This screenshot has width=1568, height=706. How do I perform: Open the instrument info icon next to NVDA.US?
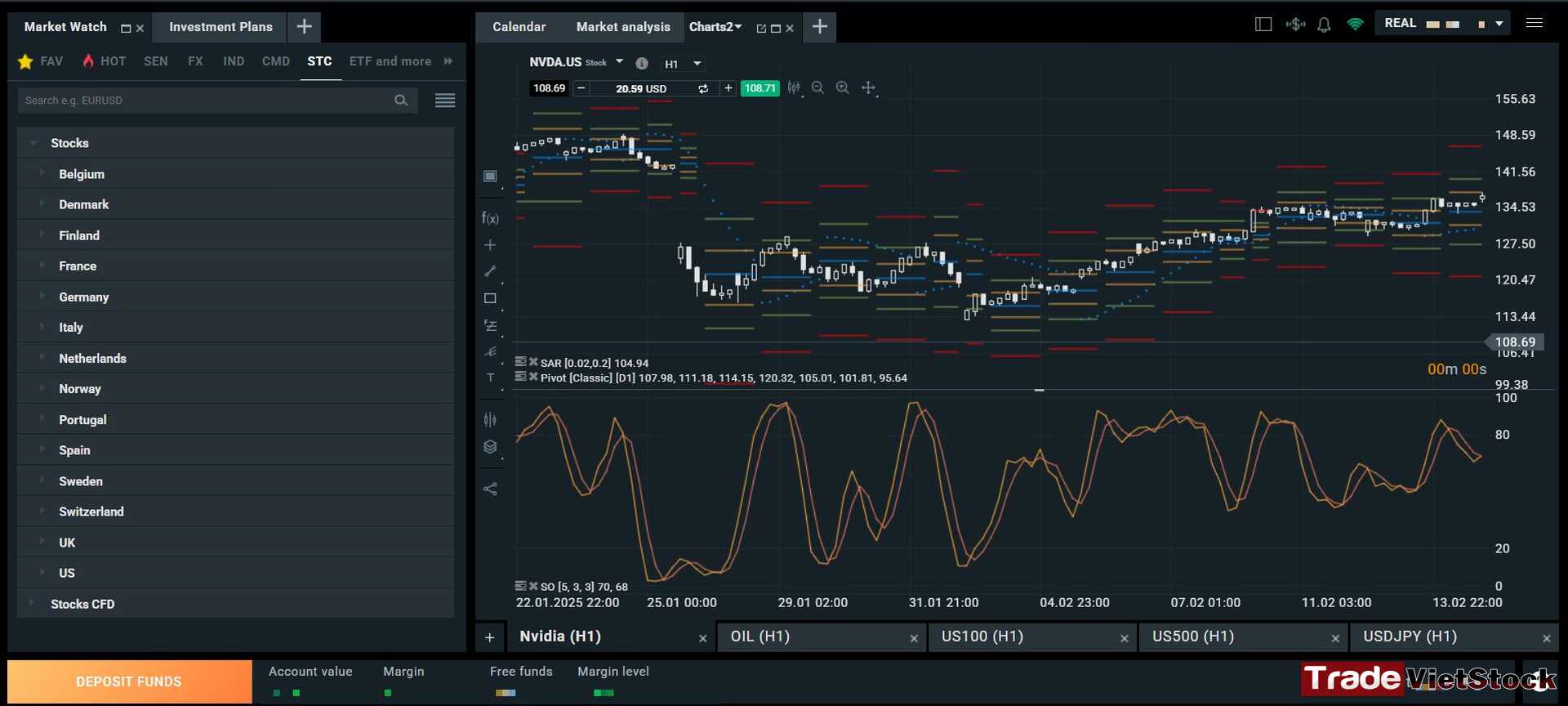[x=642, y=63]
